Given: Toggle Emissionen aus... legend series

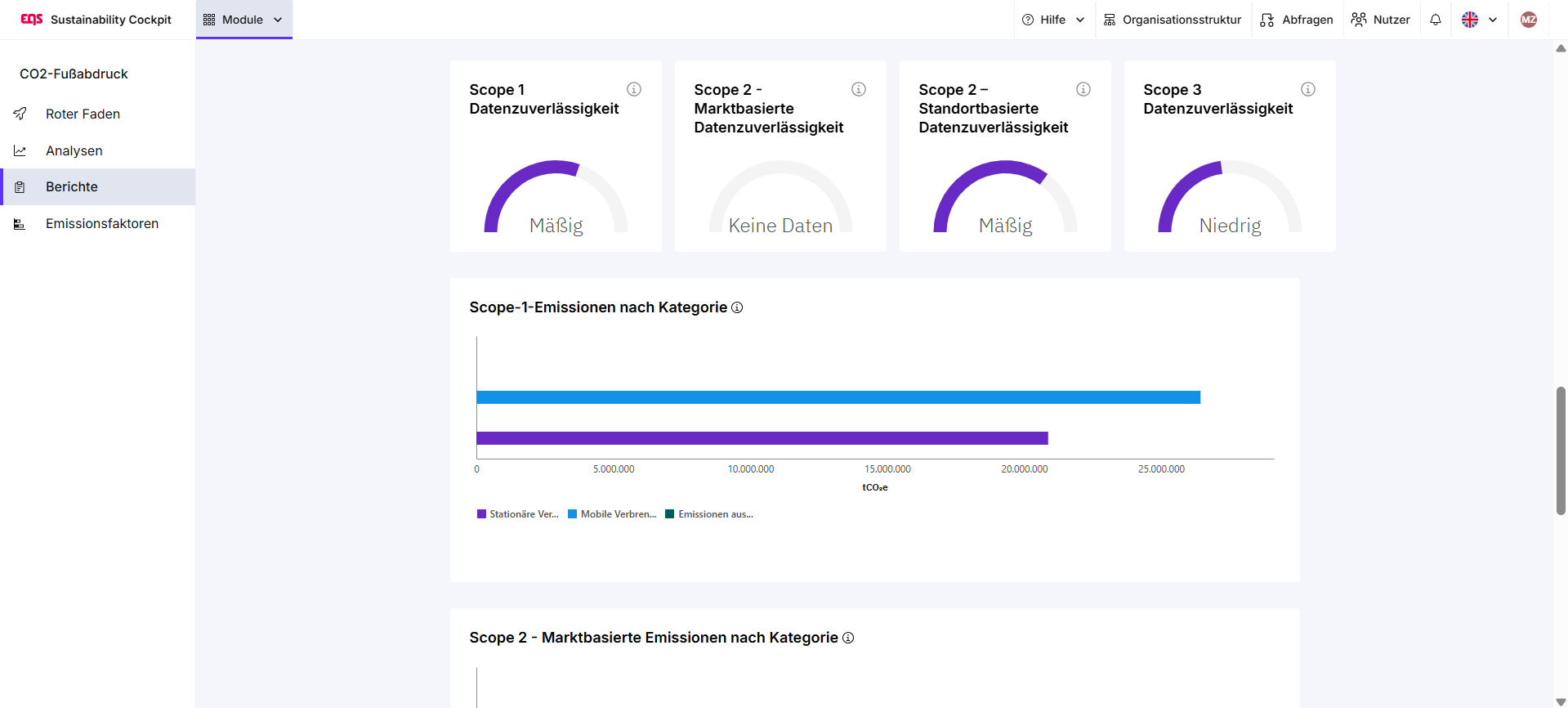Looking at the screenshot, I should tap(709, 514).
